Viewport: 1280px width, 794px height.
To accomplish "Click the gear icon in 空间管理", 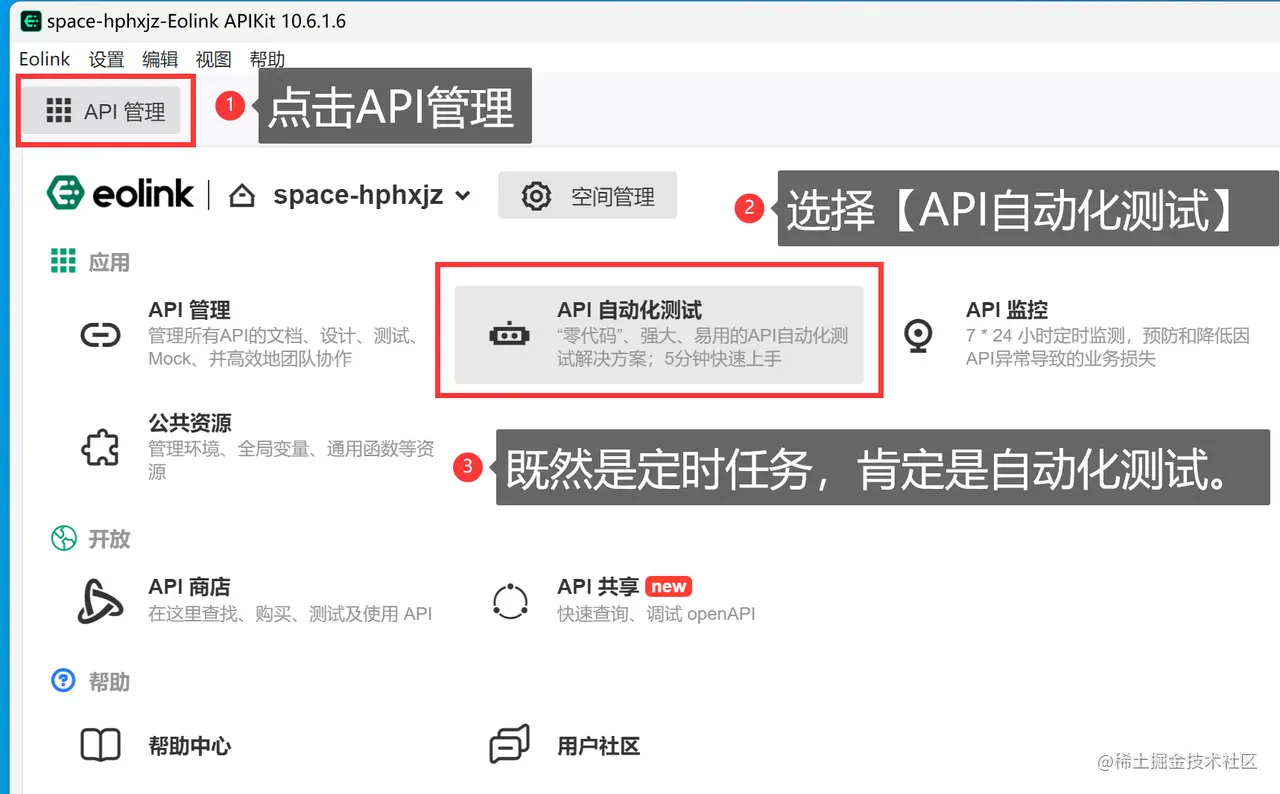I will tap(537, 196).
